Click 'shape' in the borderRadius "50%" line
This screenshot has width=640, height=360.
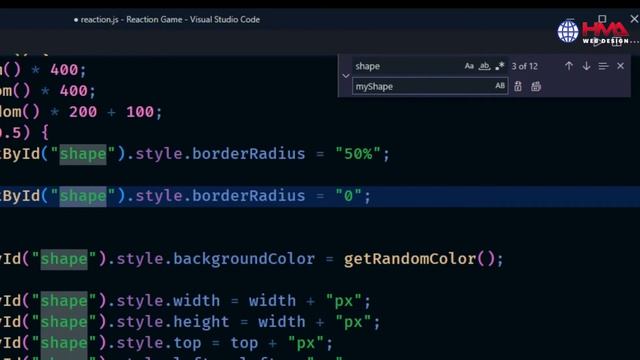(x=83, y=154)
